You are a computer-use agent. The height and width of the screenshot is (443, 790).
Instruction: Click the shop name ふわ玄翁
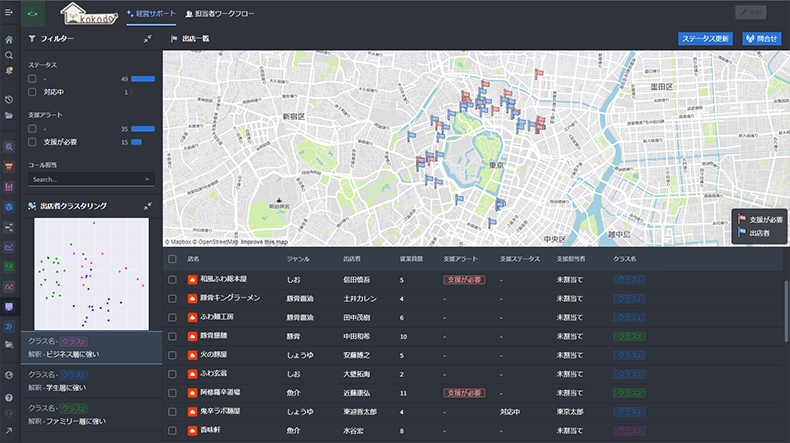tap(214, 373)
